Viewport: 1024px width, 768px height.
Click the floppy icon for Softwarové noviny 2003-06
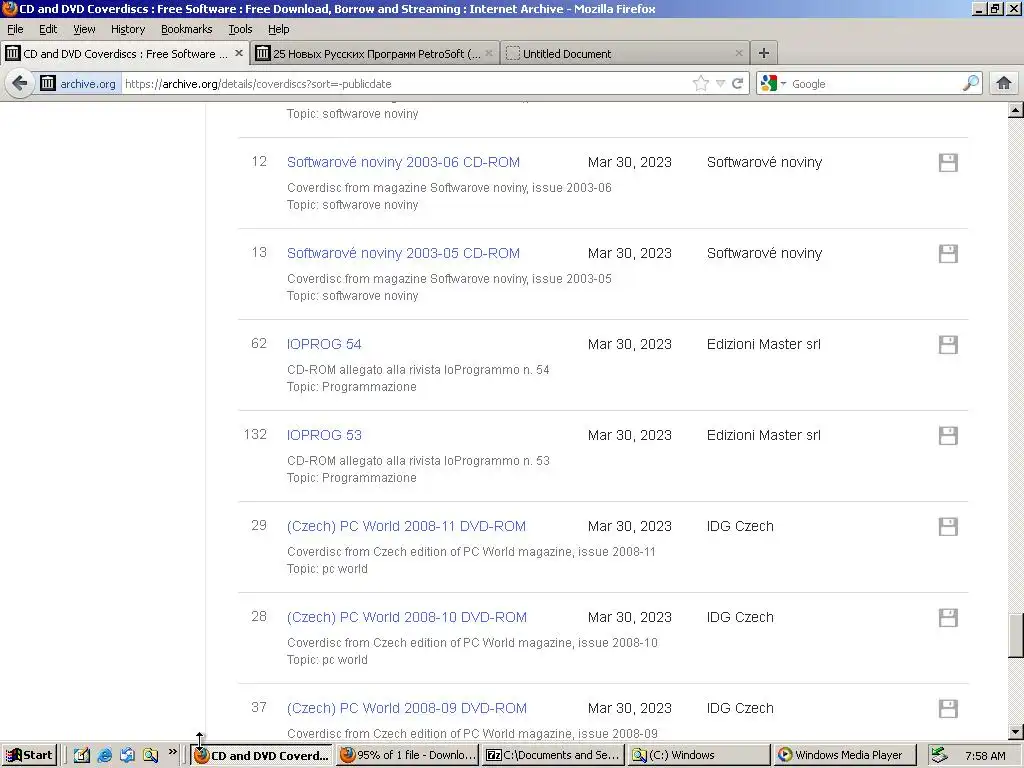(948, 163)
